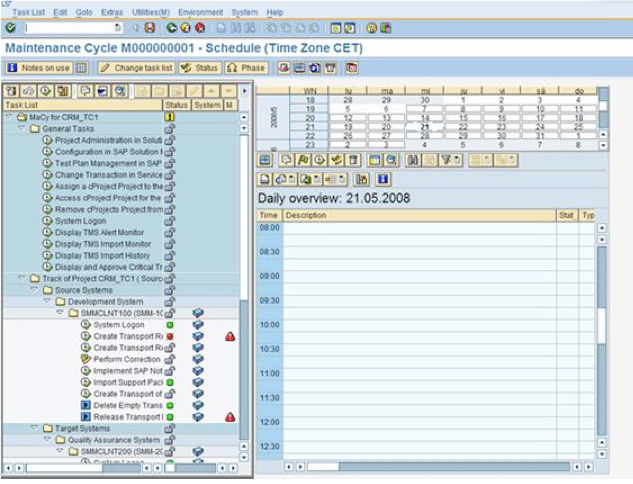Click the red warning icon on Release Transport row
The height and width of the screenshot is (484, 633).
pyautogui.click(x=230, y=417)
